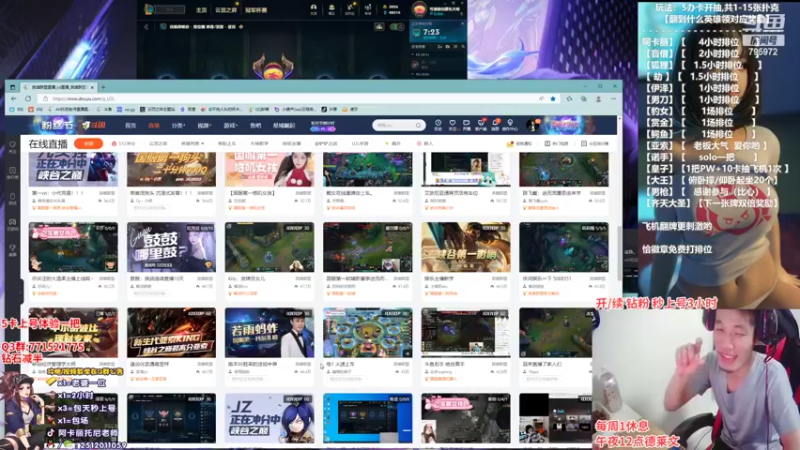The height and width of the screenshot is (450, 800).
Task: Click summoner avatar in League client header
Action: tap(419, 9)
